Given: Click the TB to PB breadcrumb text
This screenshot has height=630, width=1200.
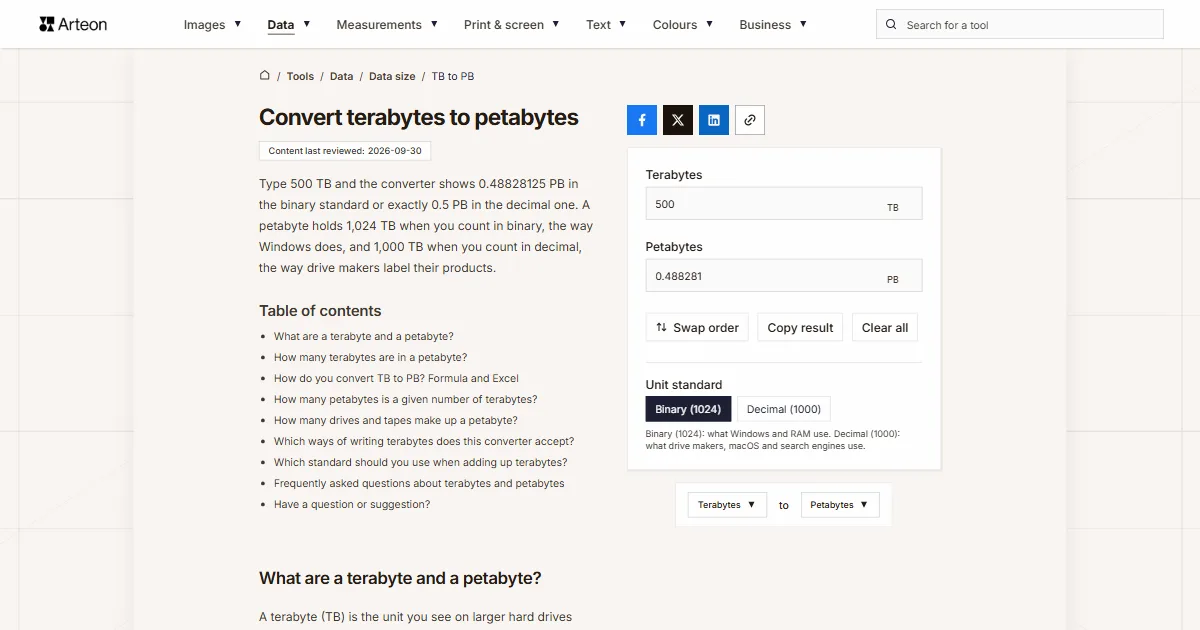Looking at the screenshot, I should 453,76.
